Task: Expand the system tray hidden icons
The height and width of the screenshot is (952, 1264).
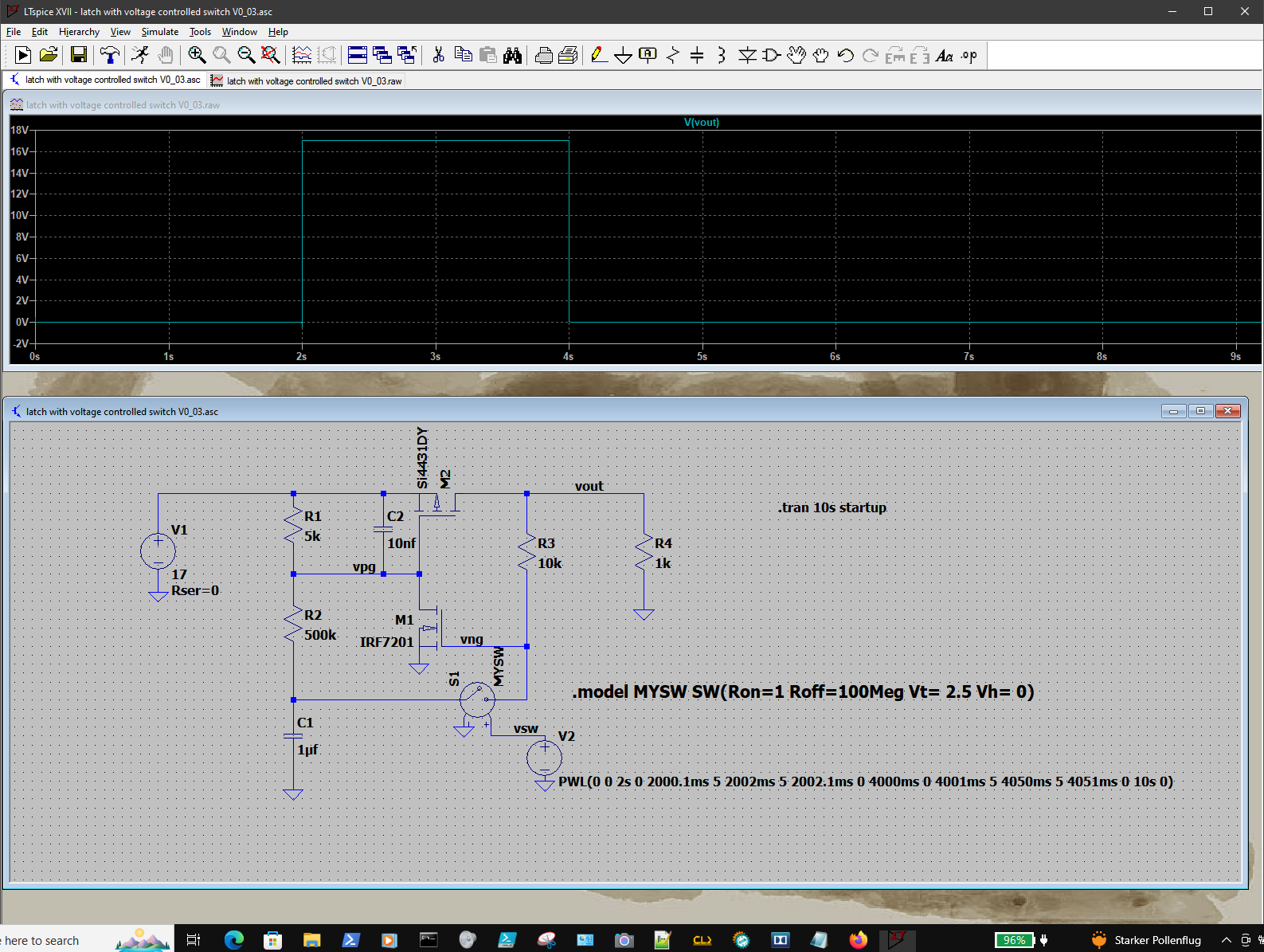Action: (x=1226, y=940)
